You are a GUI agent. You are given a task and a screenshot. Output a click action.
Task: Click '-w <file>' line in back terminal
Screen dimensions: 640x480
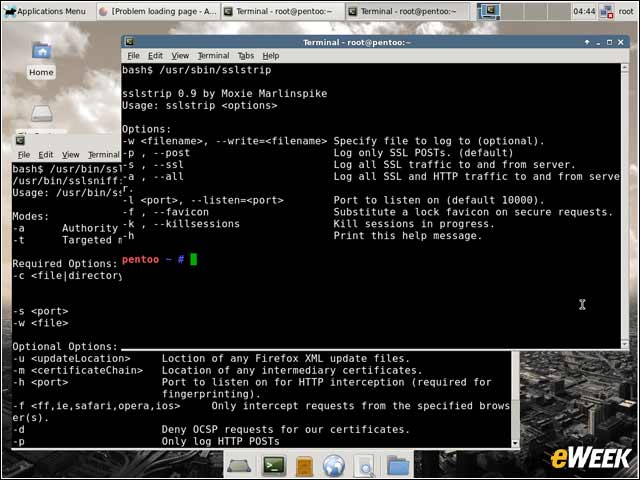click(x=40, y=323)
